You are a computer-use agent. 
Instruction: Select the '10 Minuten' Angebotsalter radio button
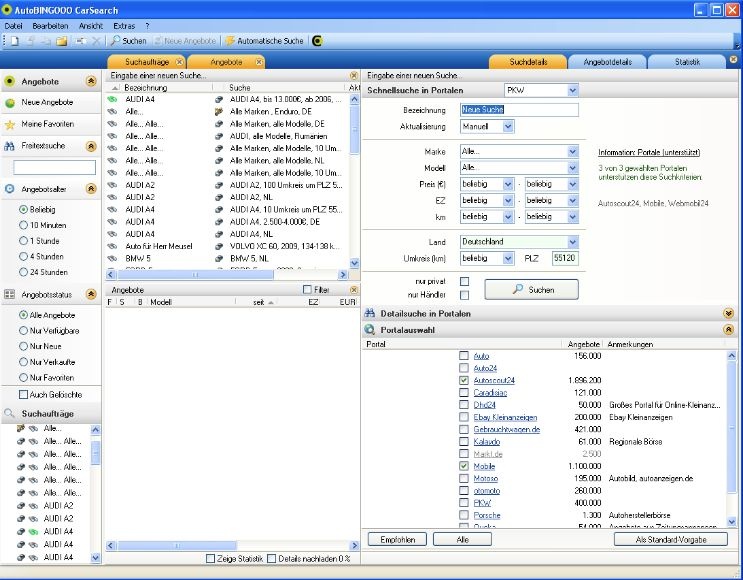point(23,226)
